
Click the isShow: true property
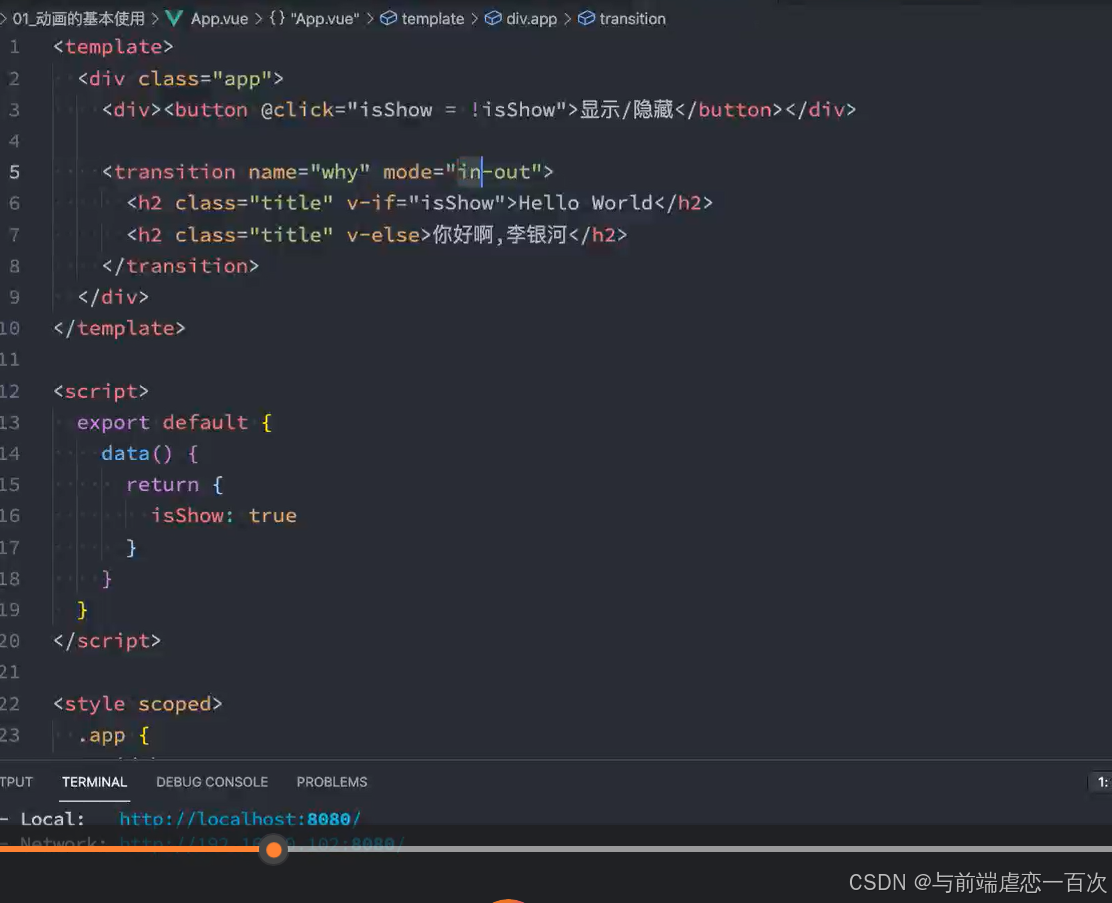223,516
